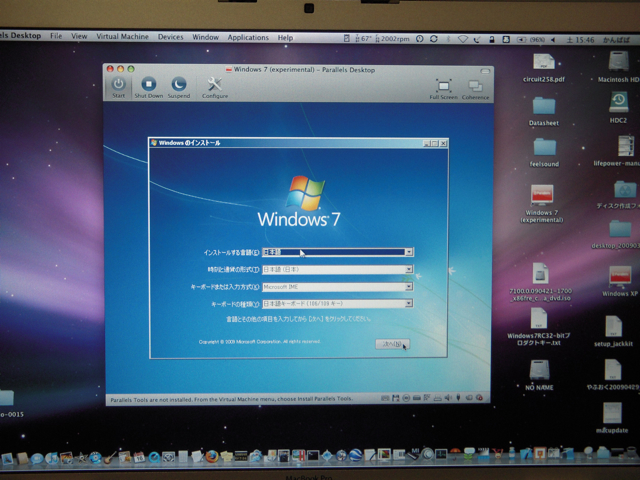Open the Window menu

(206, 37)
